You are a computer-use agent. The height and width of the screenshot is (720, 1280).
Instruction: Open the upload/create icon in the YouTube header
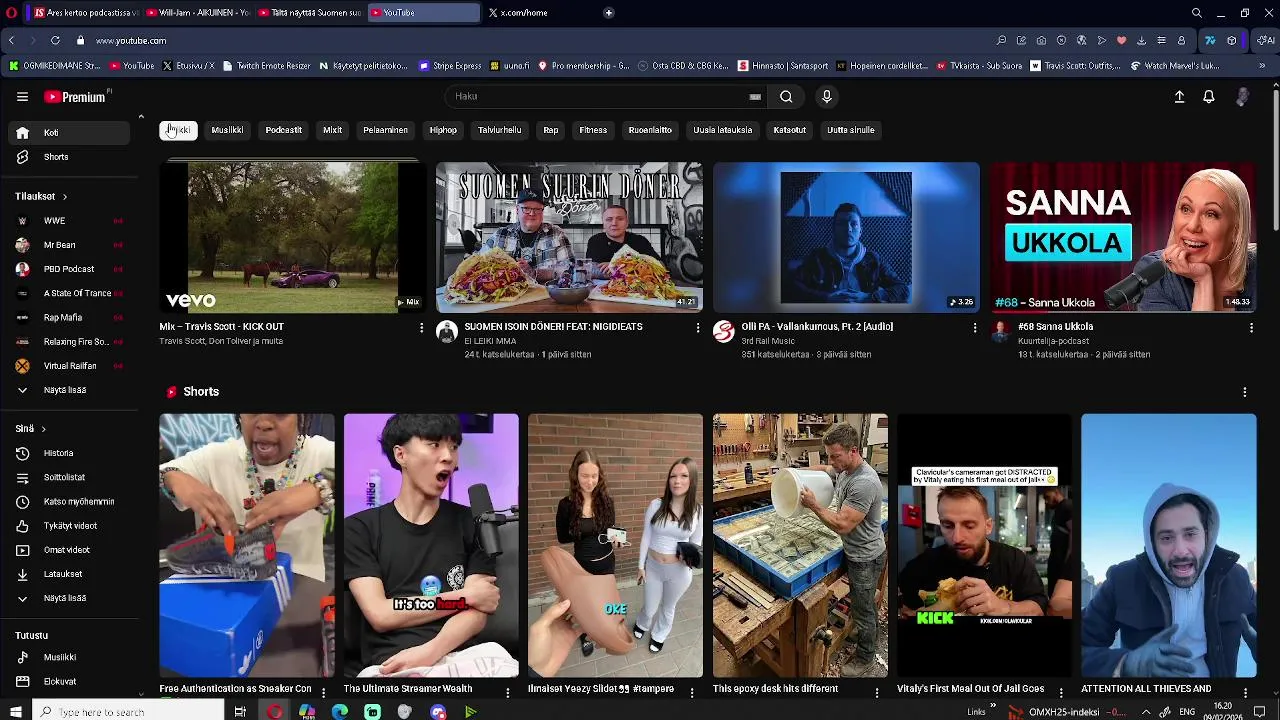[x=1179, y=97]
